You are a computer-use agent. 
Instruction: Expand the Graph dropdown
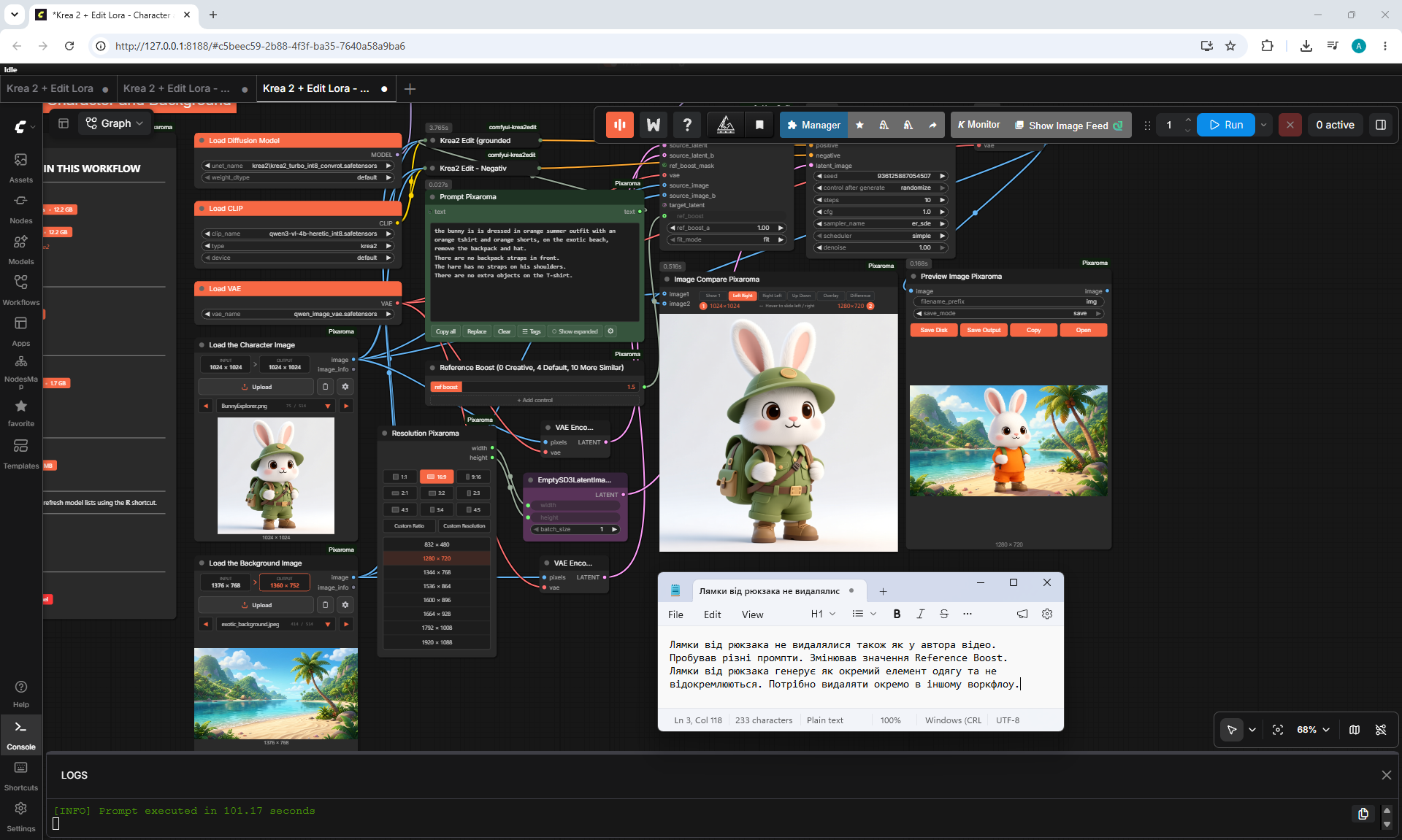tap(115, 123)
